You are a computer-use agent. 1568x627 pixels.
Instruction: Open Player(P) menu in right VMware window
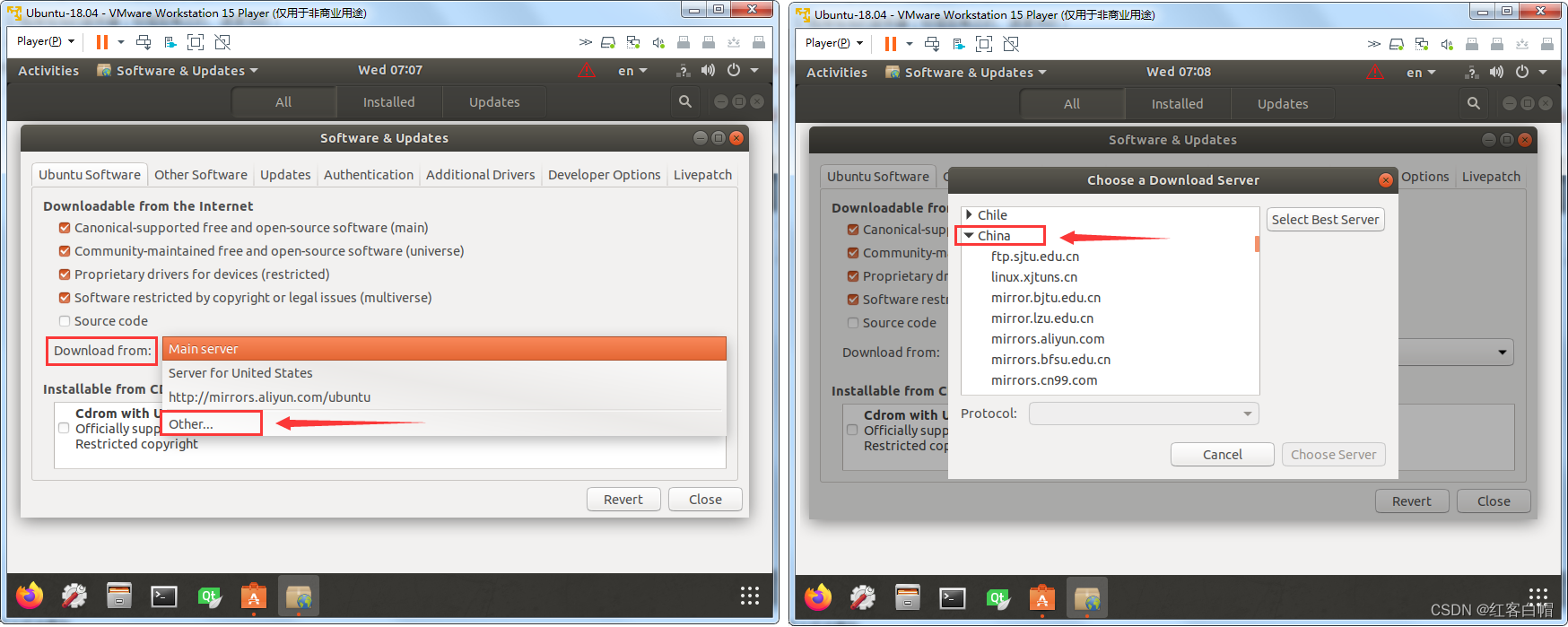(x=833, y=43)
